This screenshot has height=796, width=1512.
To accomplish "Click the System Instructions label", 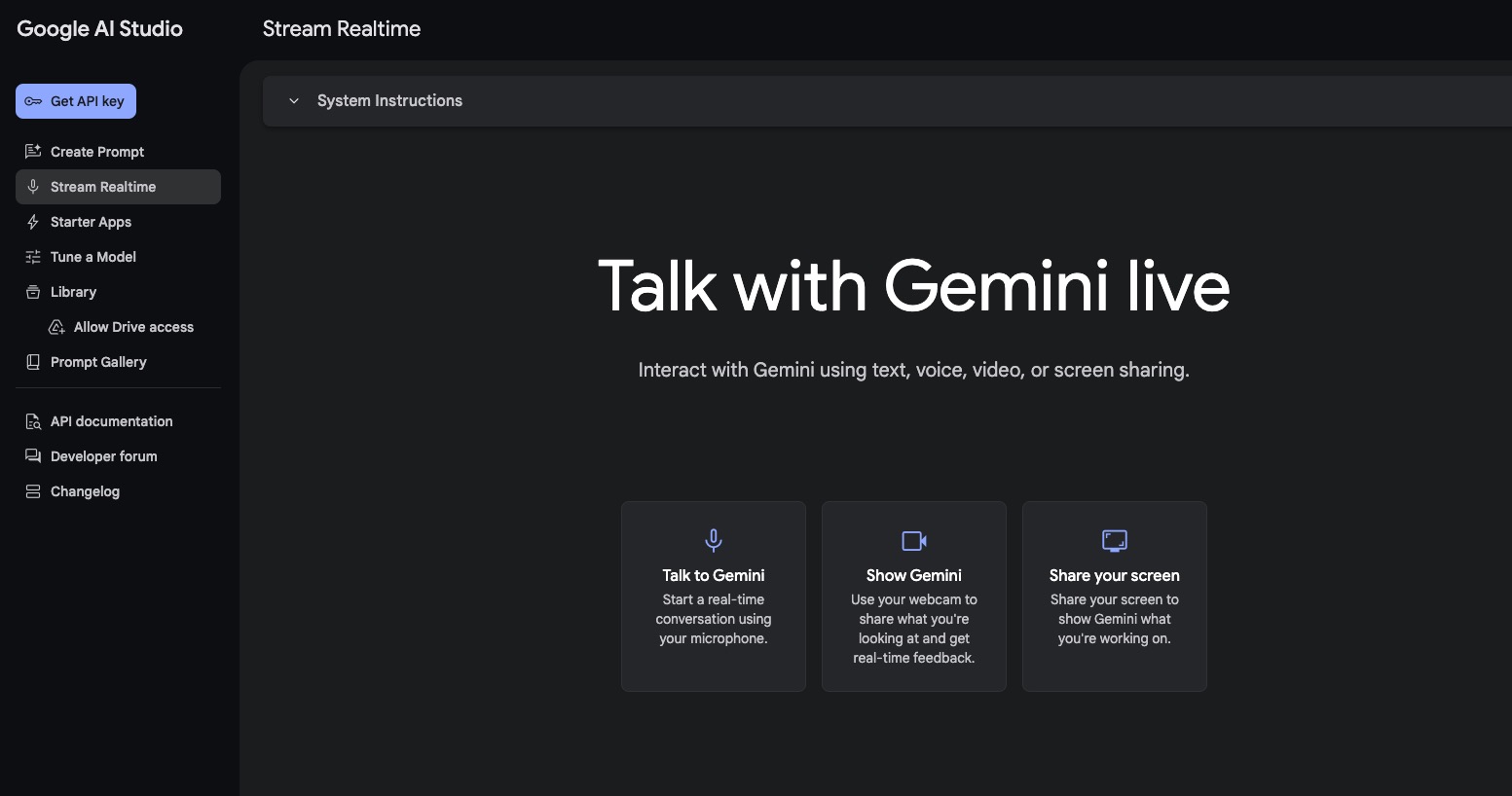I will [x=389, y=101].
